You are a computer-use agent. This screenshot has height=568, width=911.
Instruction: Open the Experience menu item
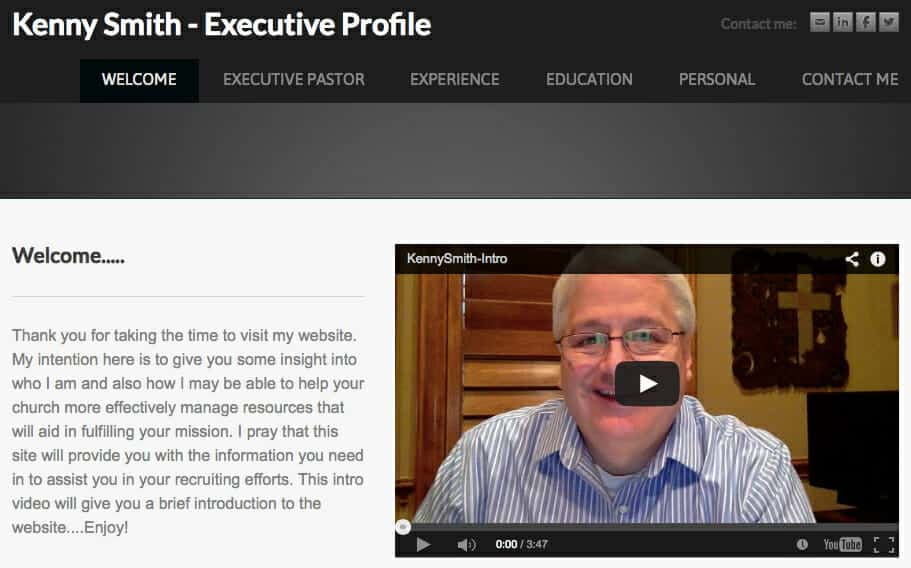click(x=454, y=80)
